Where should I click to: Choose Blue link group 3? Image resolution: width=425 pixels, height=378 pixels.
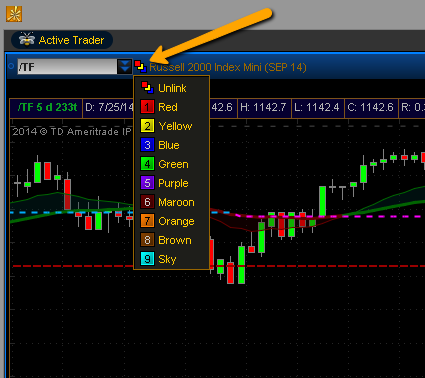coord(171,145)
